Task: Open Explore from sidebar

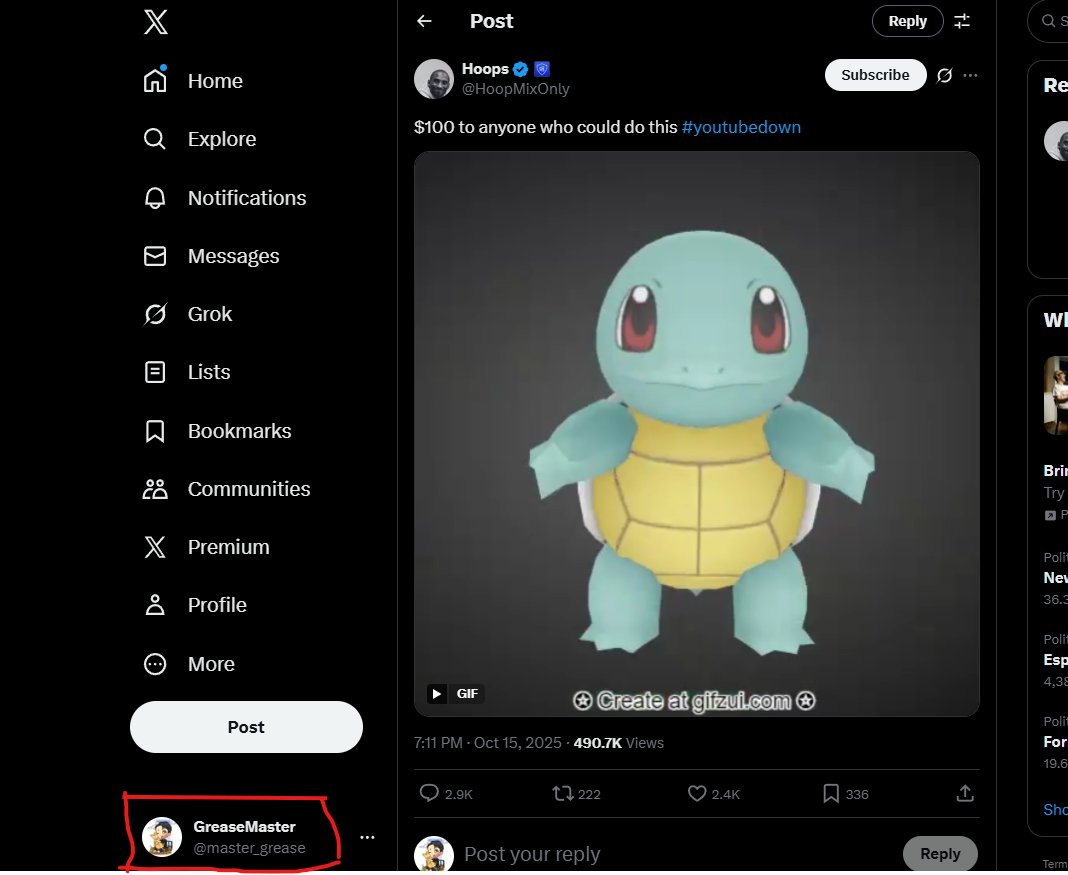Action: (200, 139)
